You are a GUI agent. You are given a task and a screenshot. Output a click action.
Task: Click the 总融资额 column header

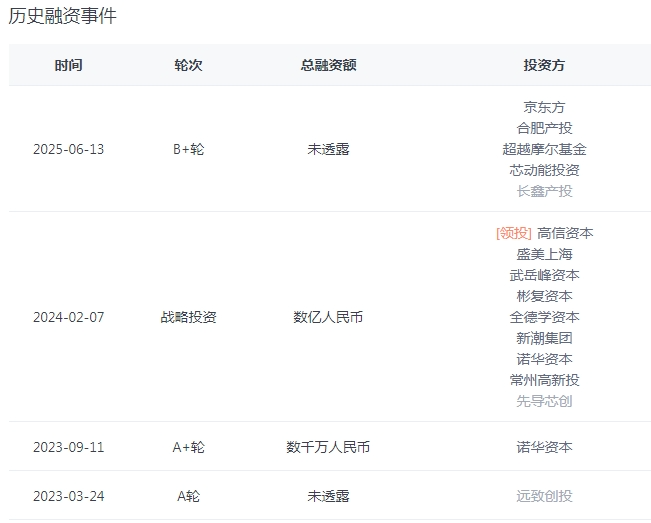coord(328,65)
